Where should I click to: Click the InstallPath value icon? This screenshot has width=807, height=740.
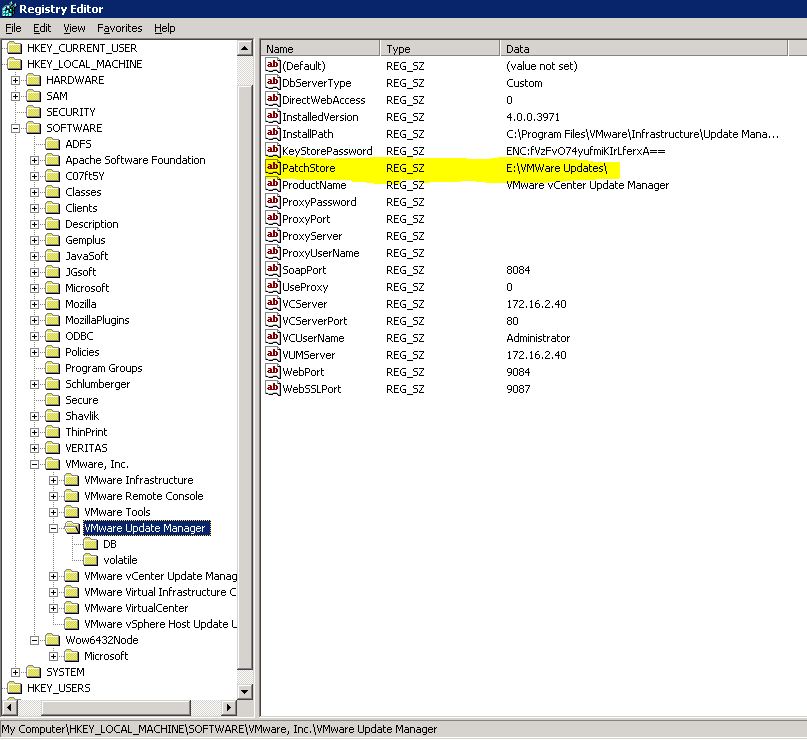click(x=272, y=133)
